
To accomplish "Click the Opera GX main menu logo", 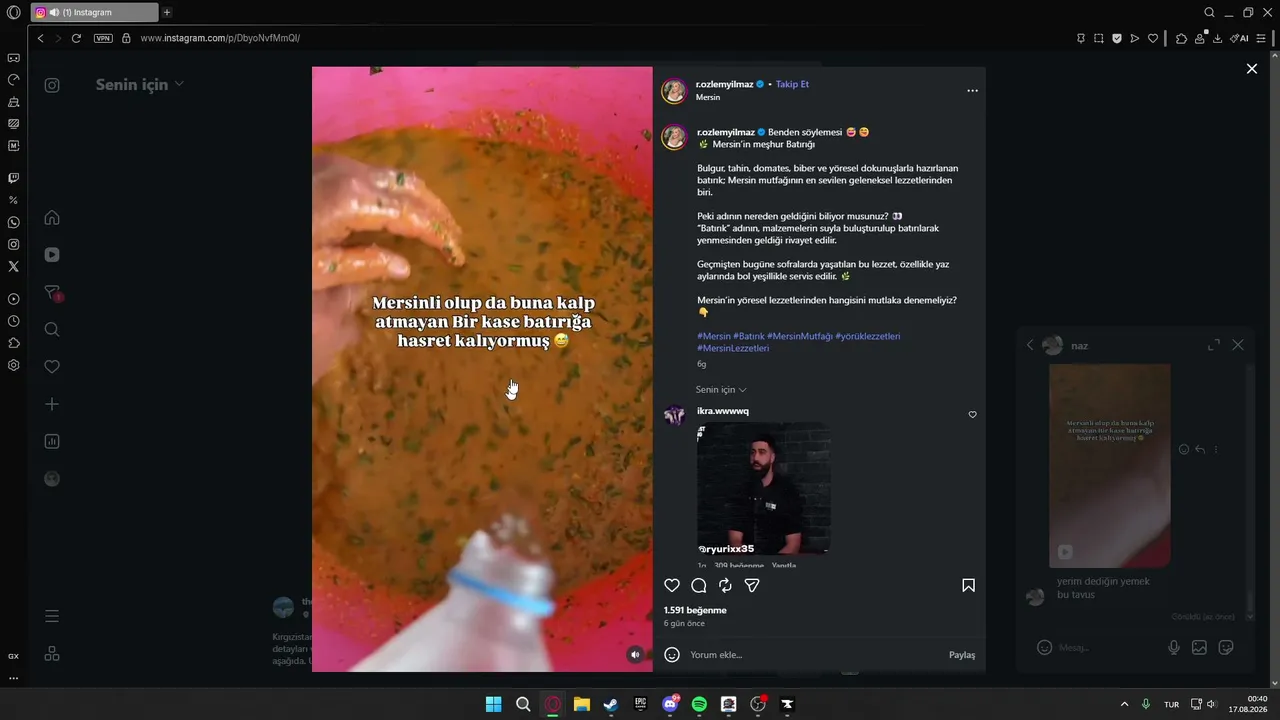I will pyautogui.click(x=13, y=13).
